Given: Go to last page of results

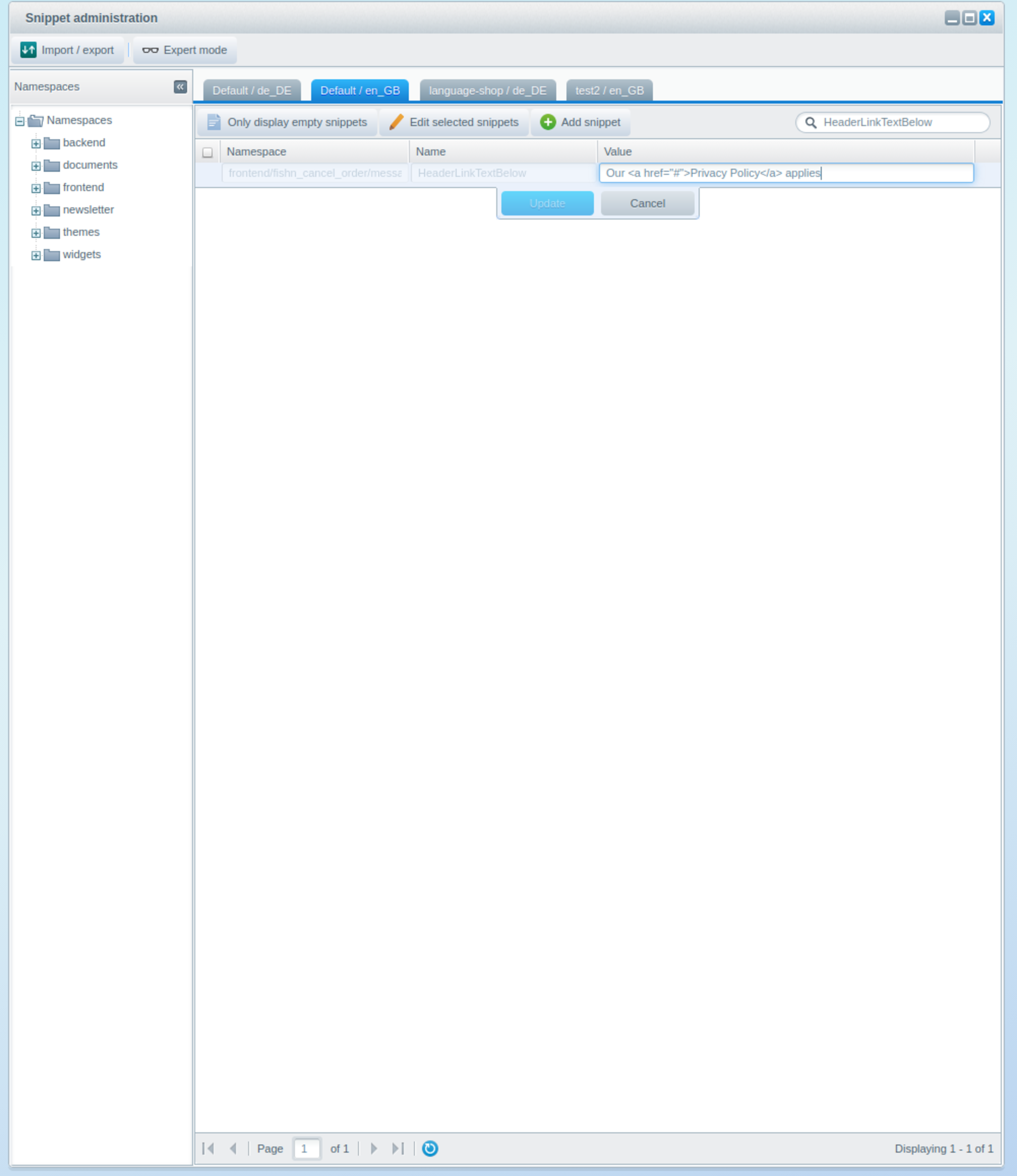Looking at the screenshot, I should click(x=398, y=1148).
